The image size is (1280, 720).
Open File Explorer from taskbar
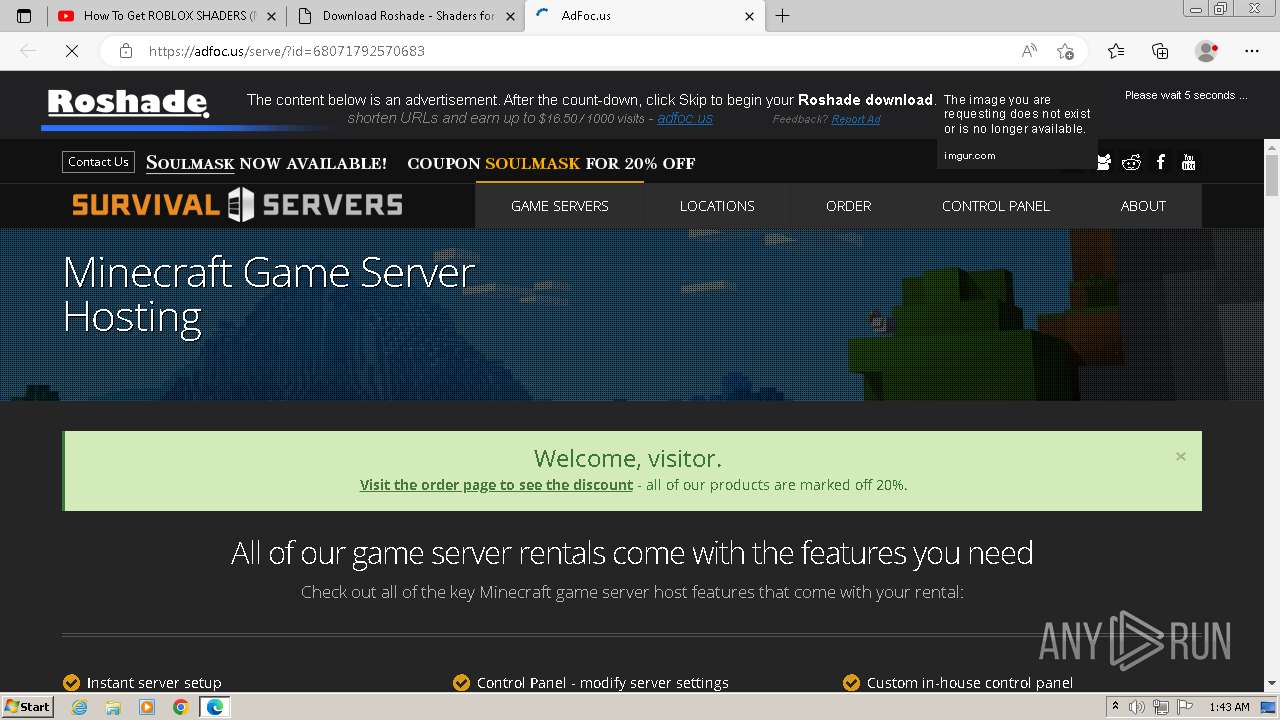pos(113,707)
